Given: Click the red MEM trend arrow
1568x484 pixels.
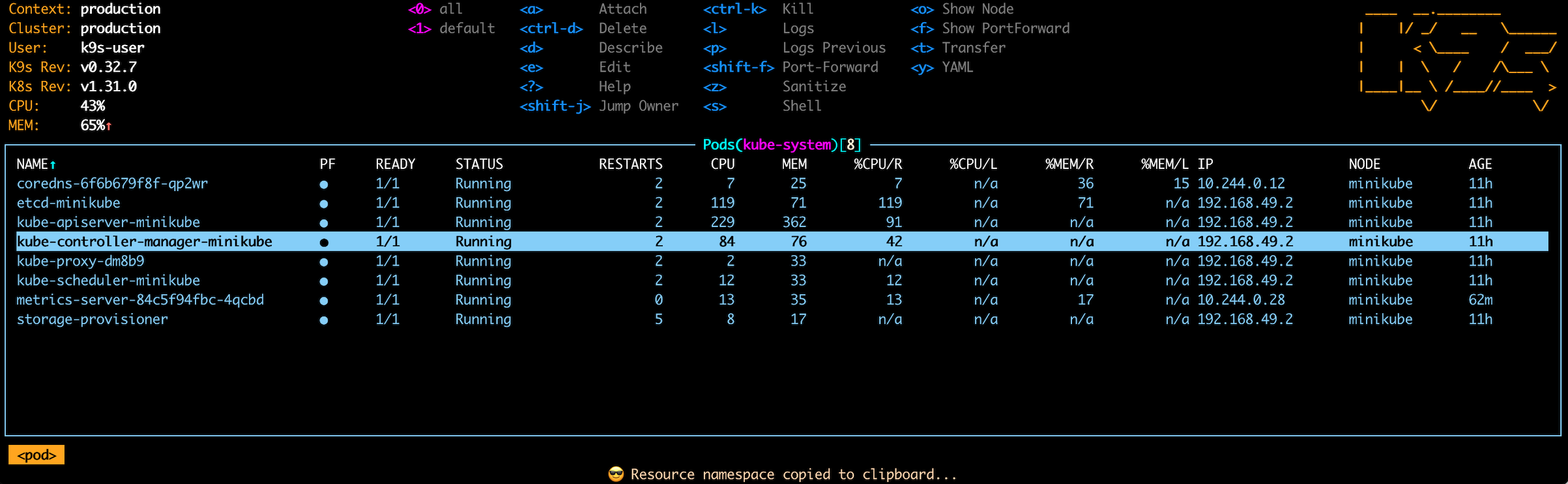Looking at the screenshot, I should (x=109, y=126).
